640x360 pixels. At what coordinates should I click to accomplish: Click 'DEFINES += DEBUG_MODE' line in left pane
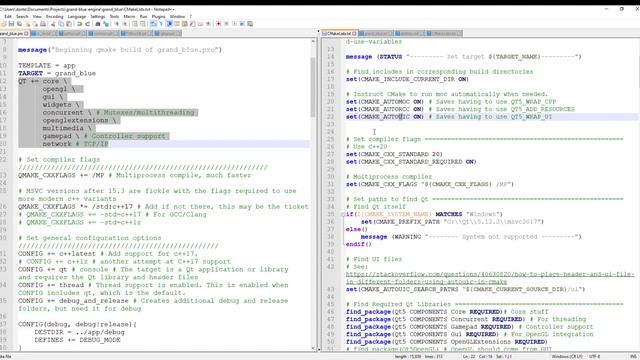click(x=77, y=340)
